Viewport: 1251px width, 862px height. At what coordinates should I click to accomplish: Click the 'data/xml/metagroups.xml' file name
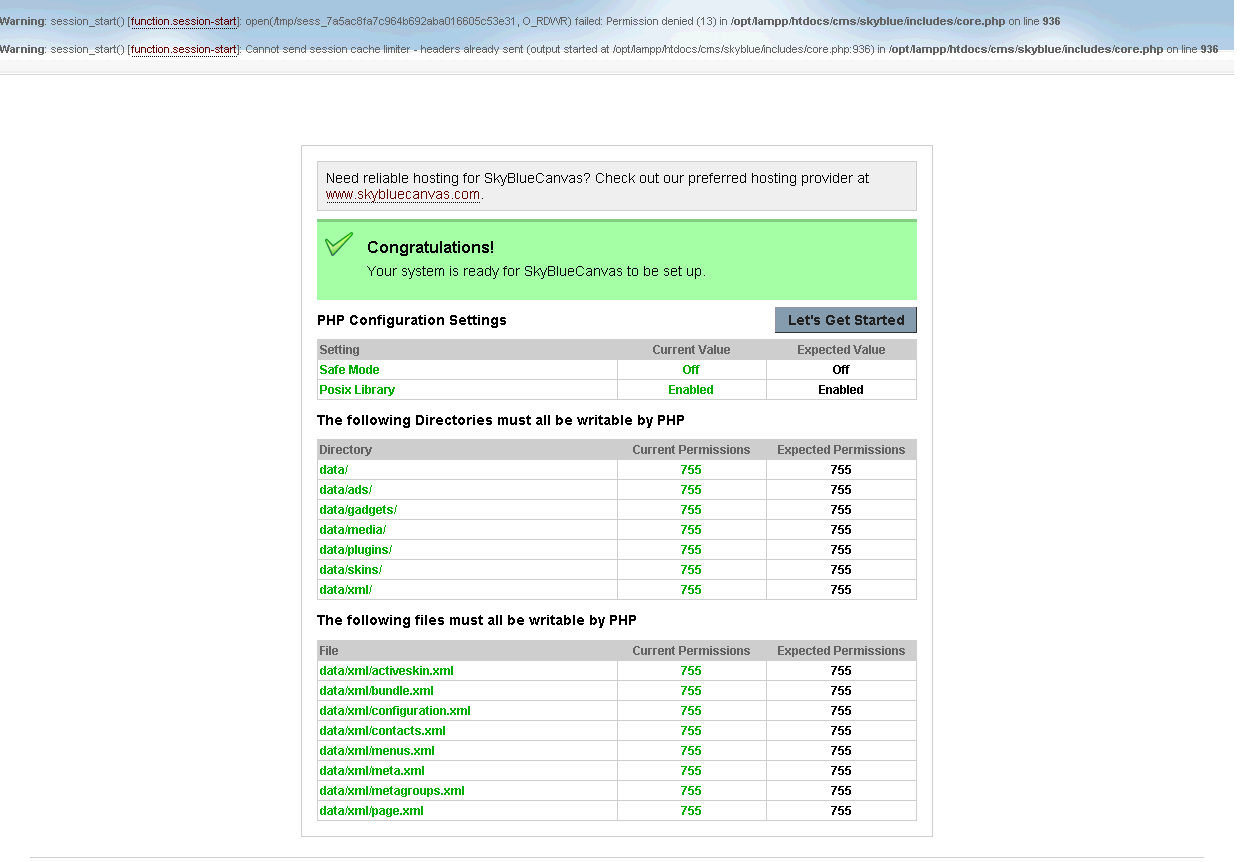coord(392,791)
